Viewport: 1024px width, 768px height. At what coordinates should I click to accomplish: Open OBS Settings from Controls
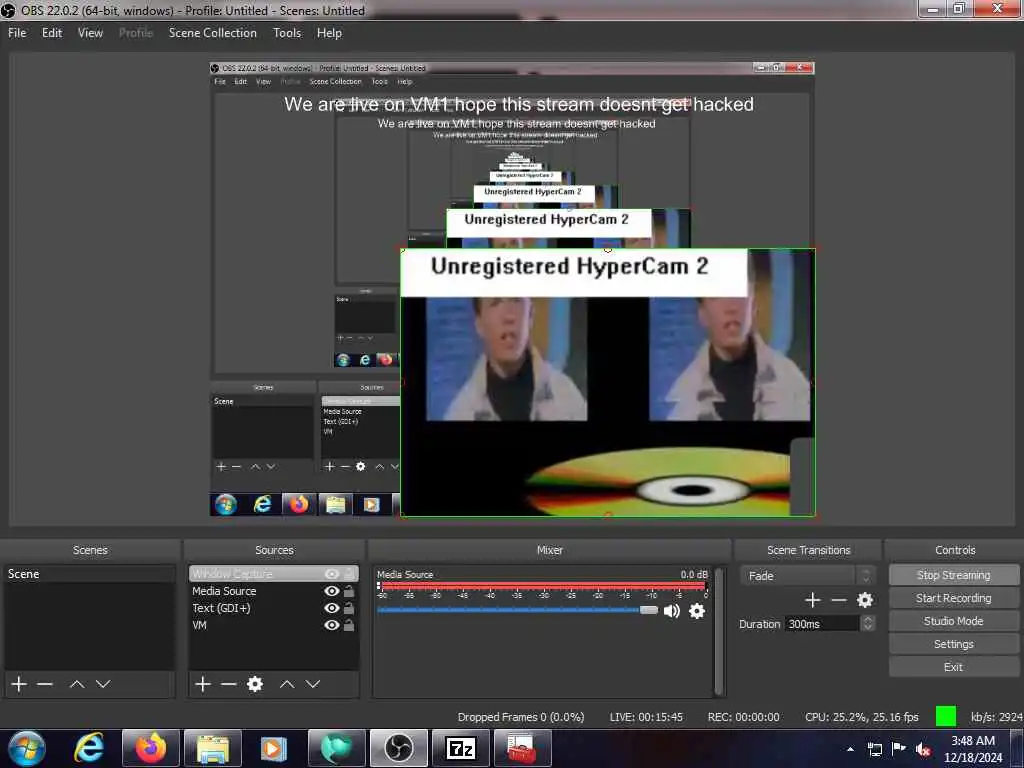(x=953, y=644)
